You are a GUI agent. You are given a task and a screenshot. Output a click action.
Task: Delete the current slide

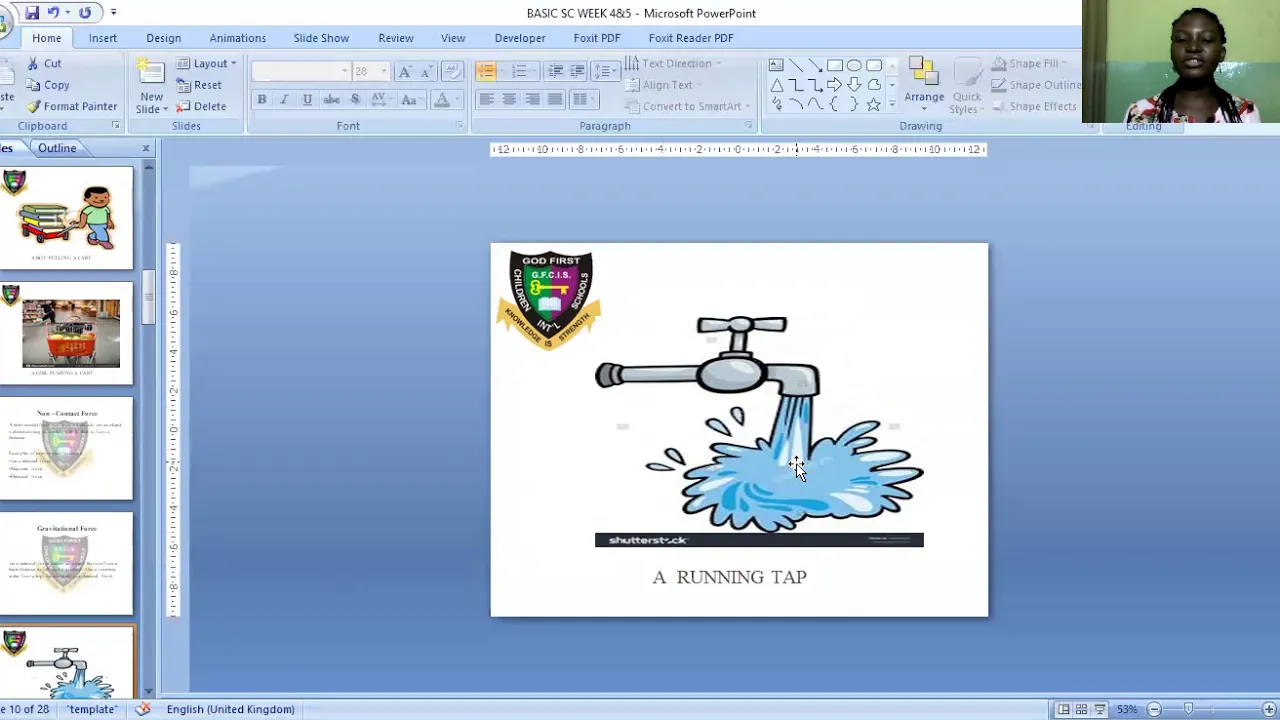201,106
